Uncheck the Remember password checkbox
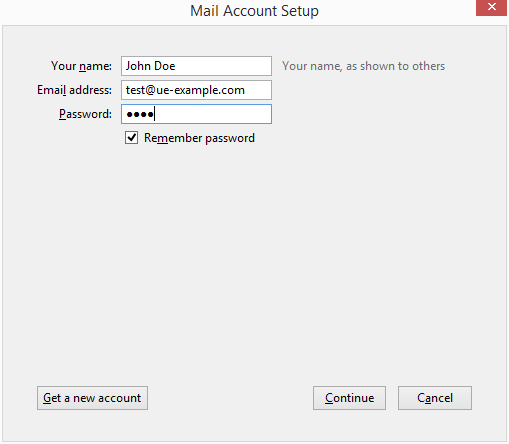Viewport: 509px width, 444px height. coord(131,137)
